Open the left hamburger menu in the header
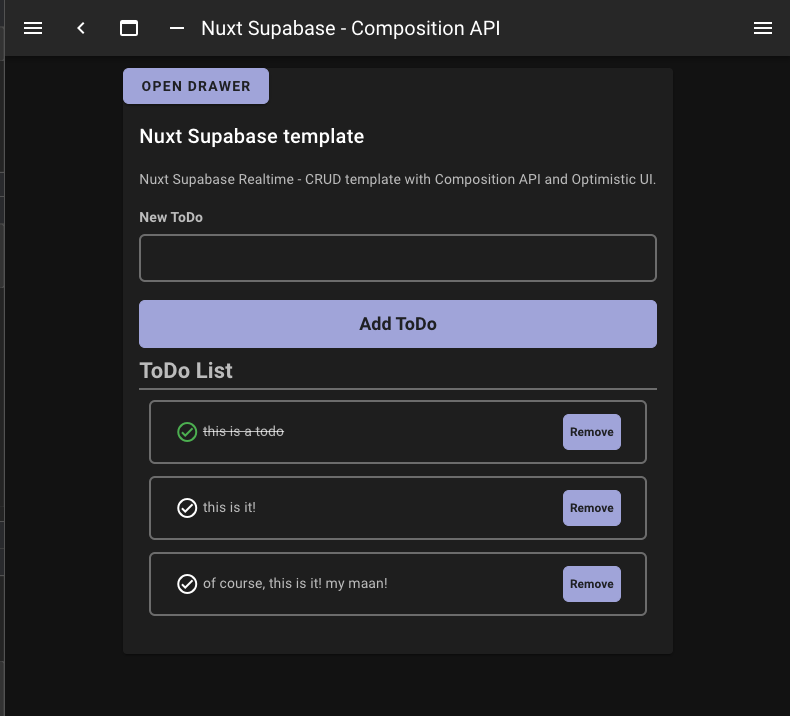Viewport: 790px width, 716px height. coord(33,28)
